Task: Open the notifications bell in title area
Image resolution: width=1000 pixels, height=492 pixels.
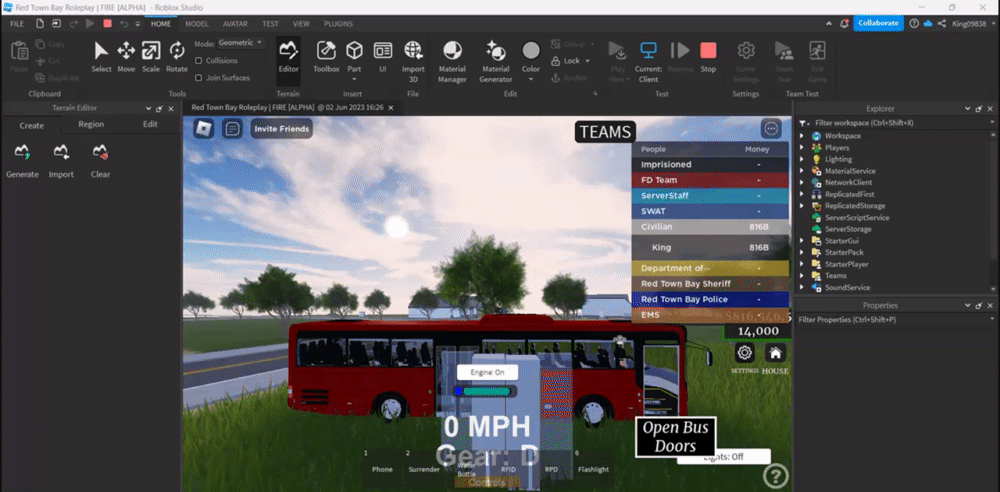Action: (x=844, y=24)
